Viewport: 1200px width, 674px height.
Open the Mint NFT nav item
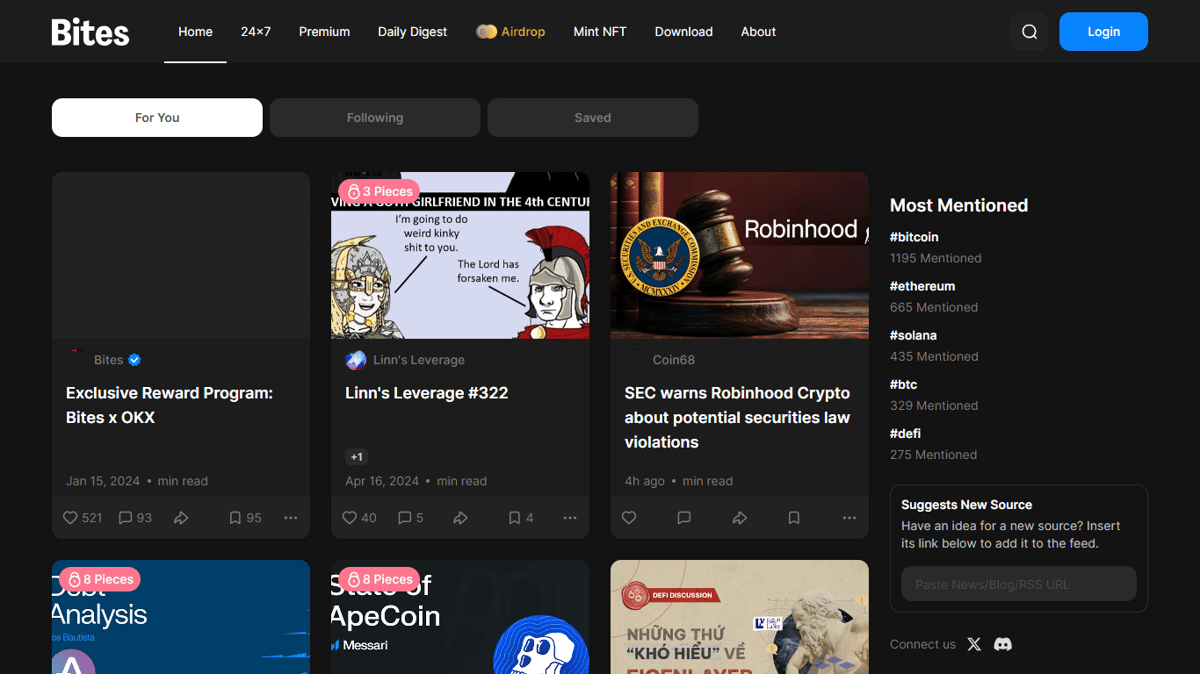[x=600, y=32]
